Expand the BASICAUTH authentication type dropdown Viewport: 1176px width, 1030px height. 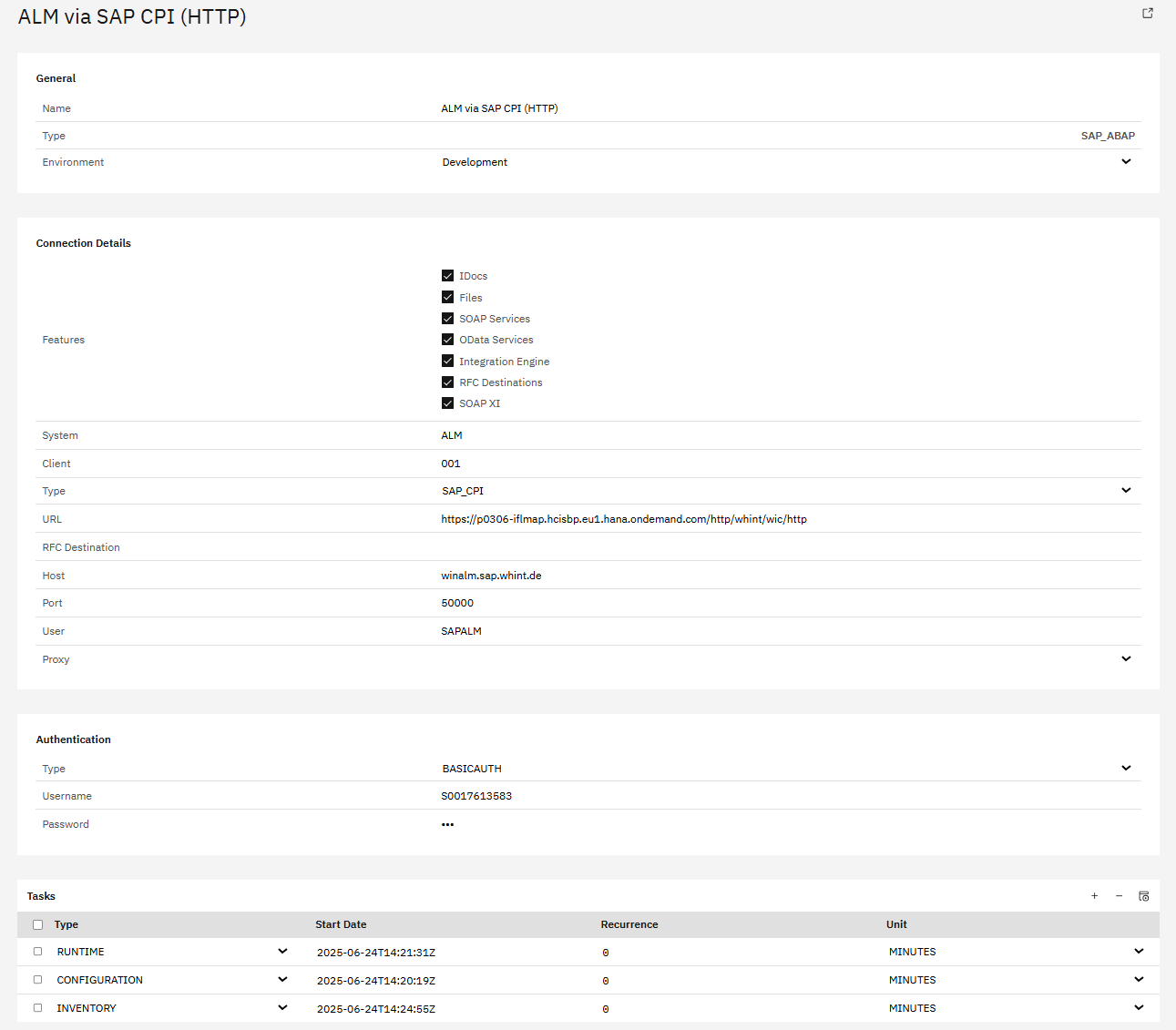pos(1126,769)
